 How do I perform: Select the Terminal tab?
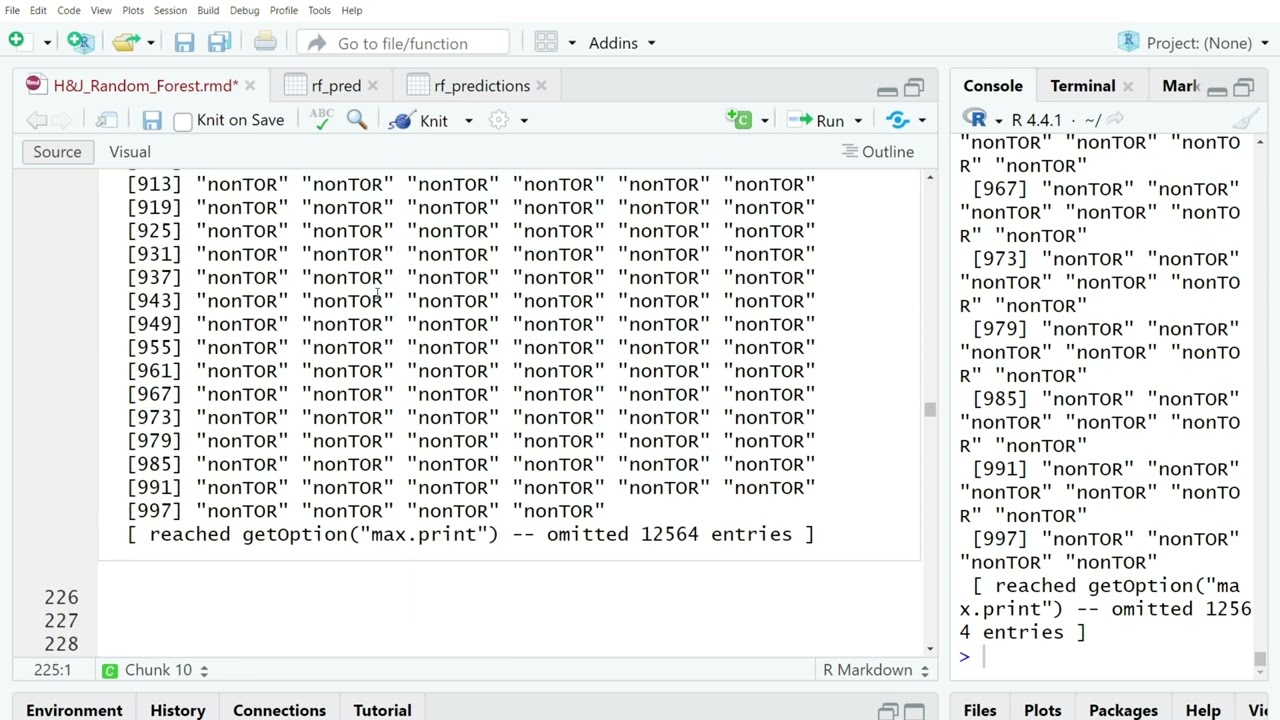point(1082,86)
